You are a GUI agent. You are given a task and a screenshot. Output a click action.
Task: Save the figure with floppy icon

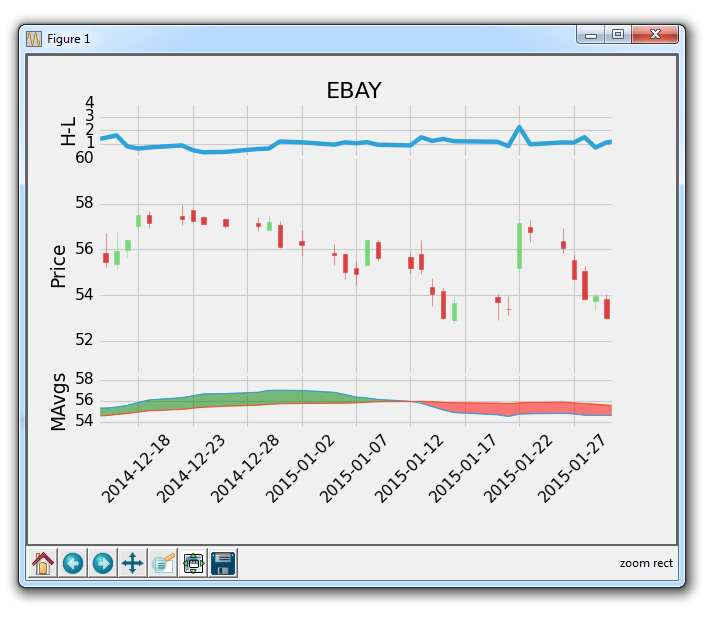(223, 563)
